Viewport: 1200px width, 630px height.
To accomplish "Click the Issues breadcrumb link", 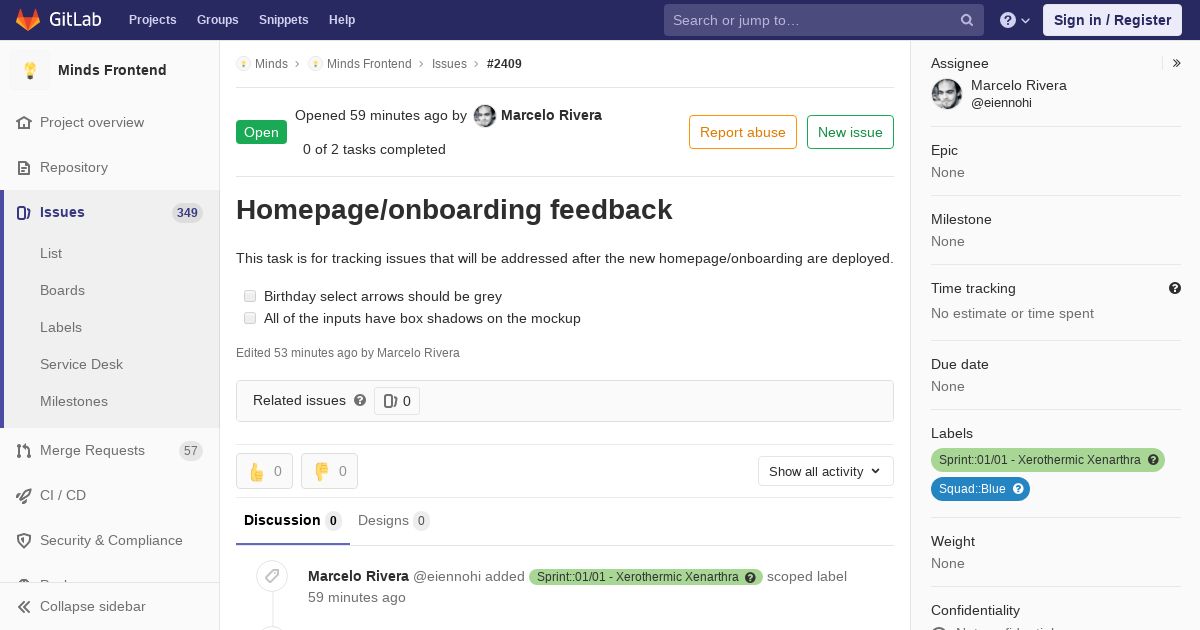I will point(449,64).
